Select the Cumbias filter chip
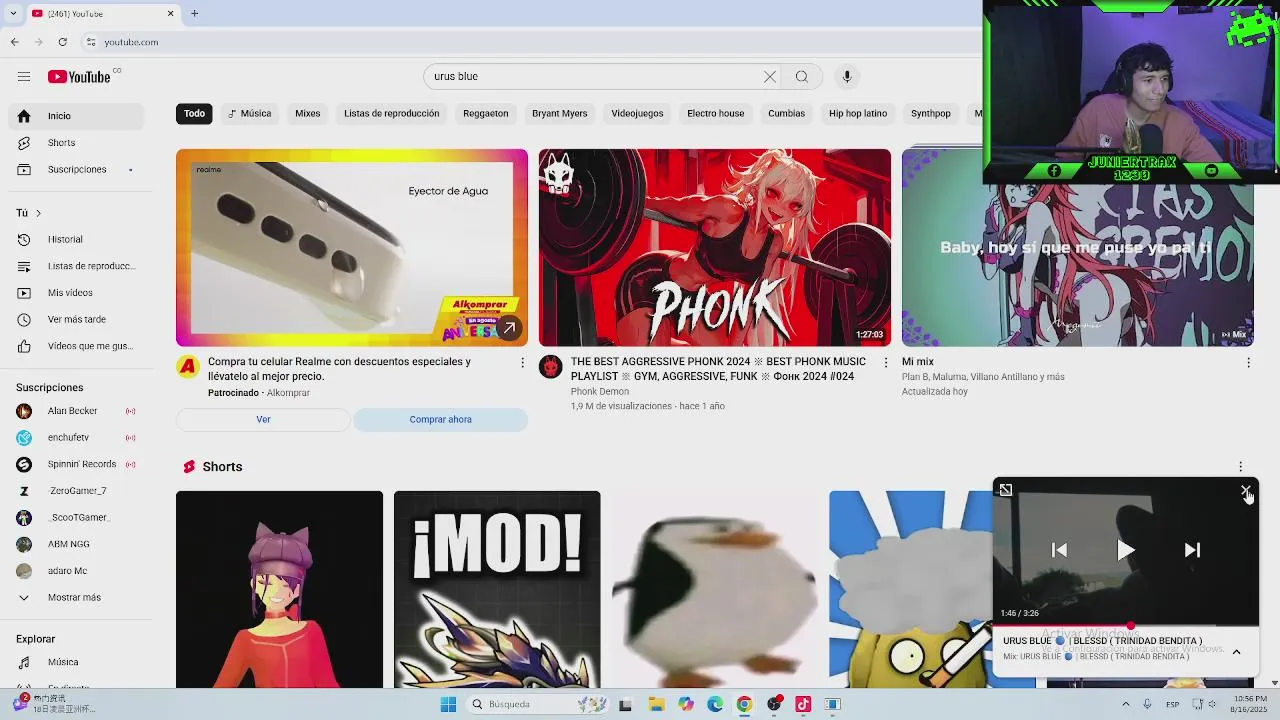Viewport: 1280px width, 720px height. (787, 114)
